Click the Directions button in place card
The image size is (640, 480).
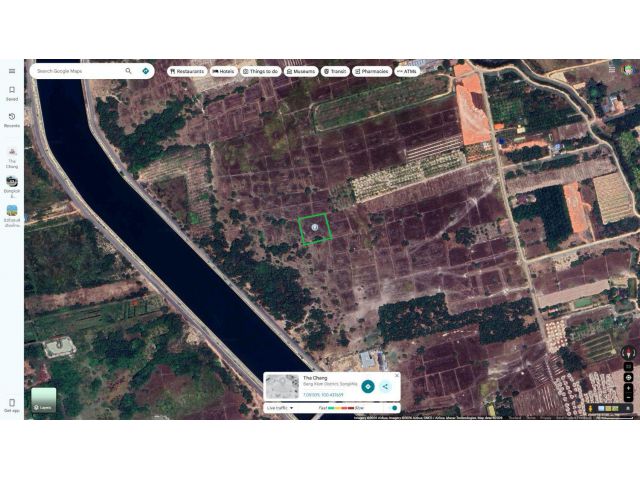[x=368, y=387]
